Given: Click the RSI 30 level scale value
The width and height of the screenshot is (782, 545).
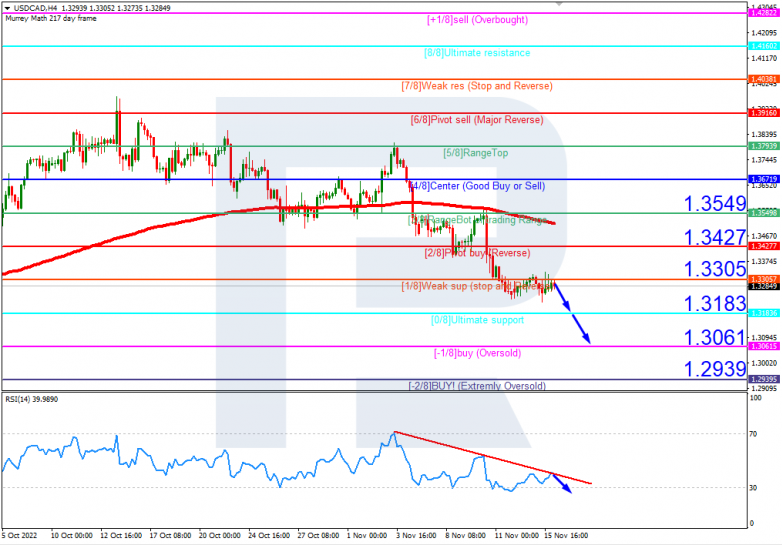Looking at the screenshot, I should click(753, 488).
